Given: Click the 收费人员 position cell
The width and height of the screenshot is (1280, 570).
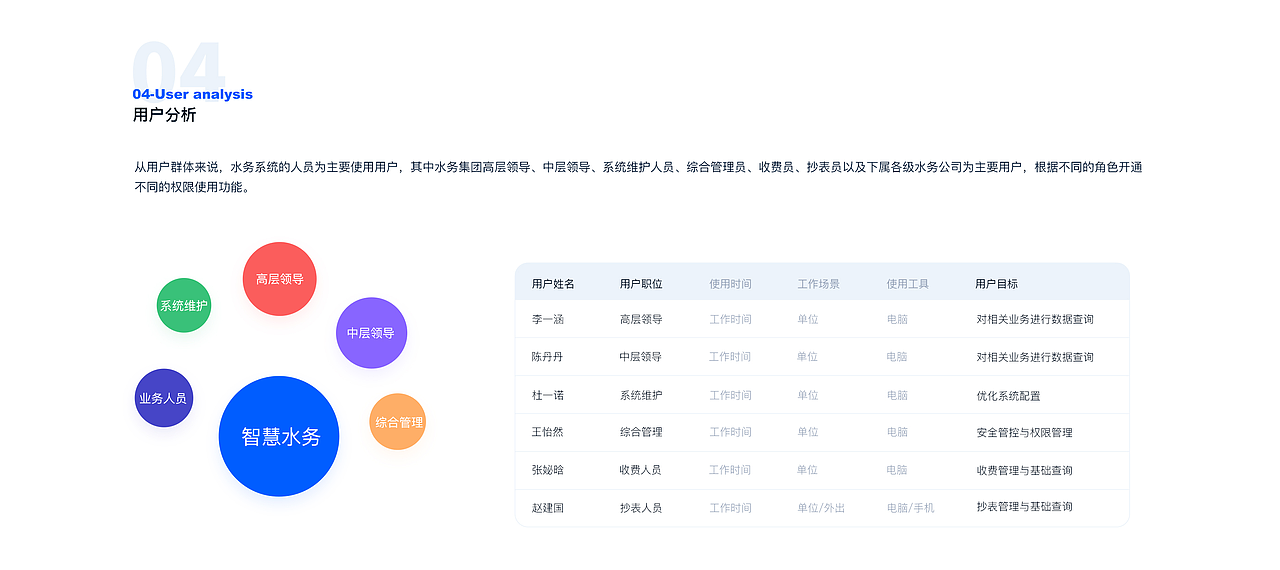Looking at the screenshot, I should tap(641, 470).
